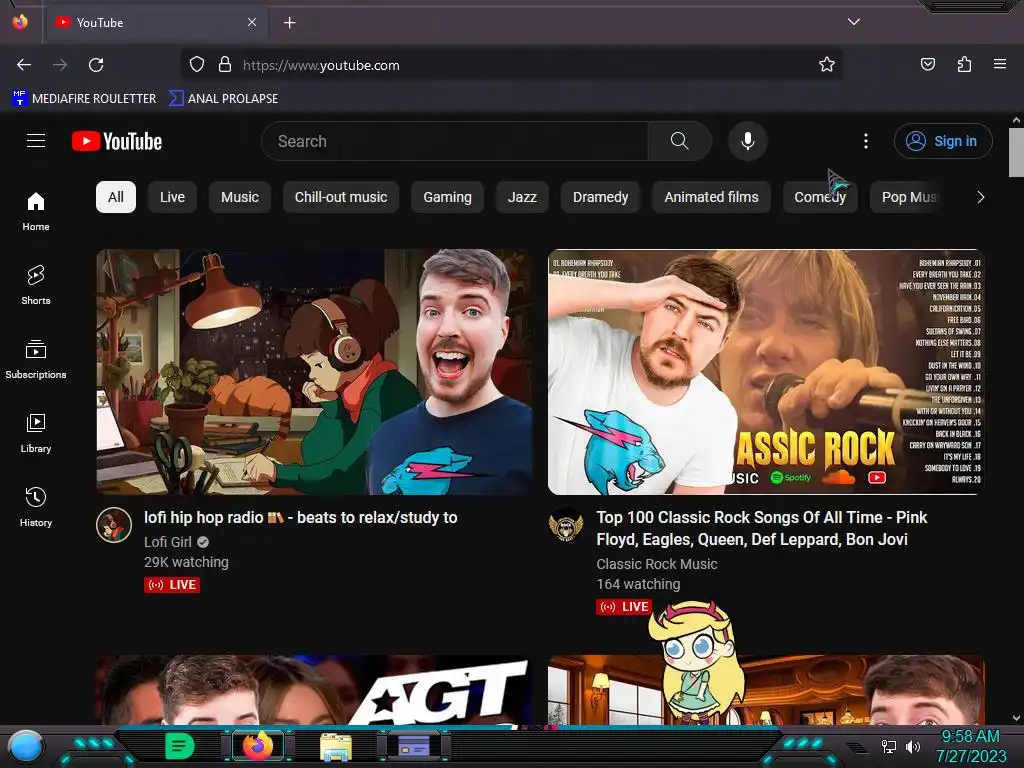This screenshot has height=768, width=1024.
Task: Start voice search with the microphone
Action: click(748, 141)
